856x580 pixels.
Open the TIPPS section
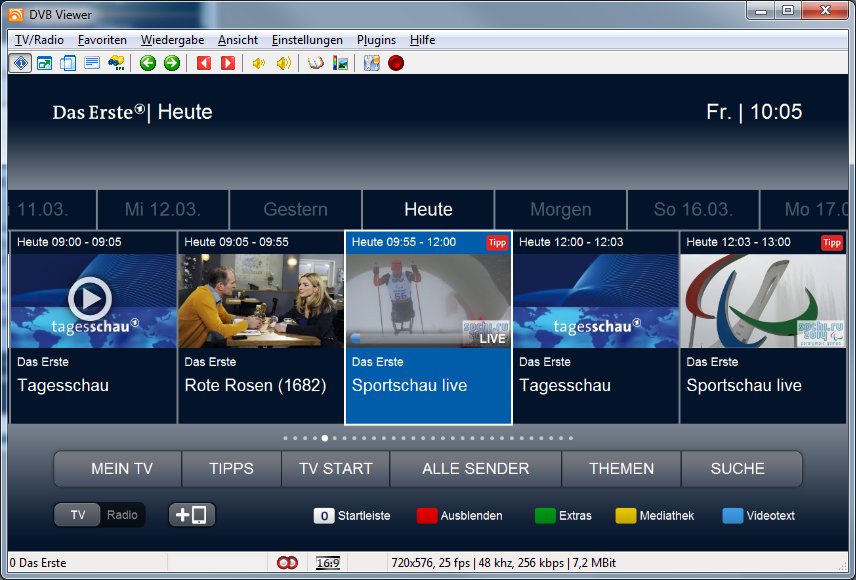[231, 468]
